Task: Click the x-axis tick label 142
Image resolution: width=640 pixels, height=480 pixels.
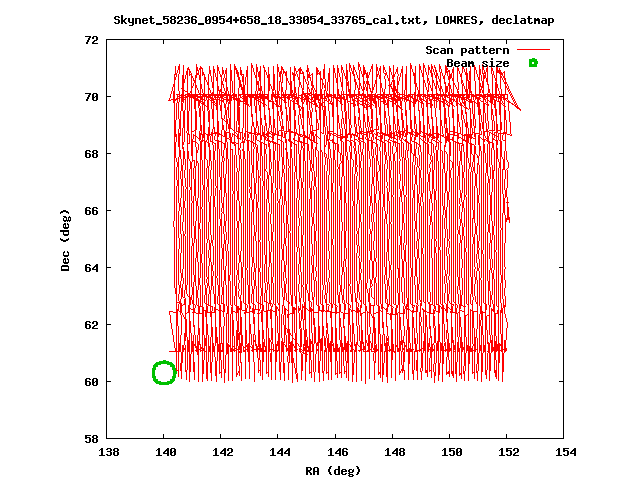Action: [223, 452]
